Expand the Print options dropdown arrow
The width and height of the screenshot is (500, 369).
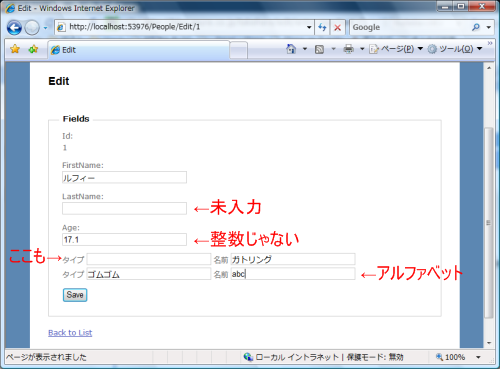[362, 49]
